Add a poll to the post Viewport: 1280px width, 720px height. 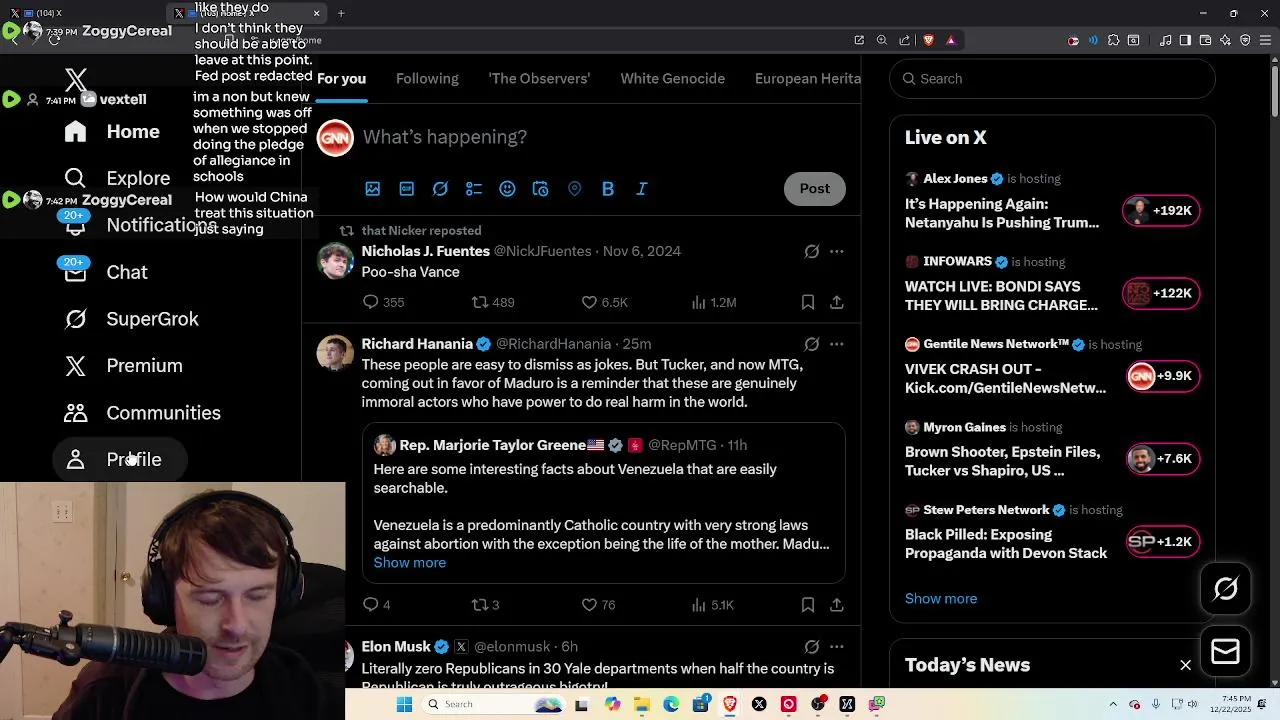(474, 189)
